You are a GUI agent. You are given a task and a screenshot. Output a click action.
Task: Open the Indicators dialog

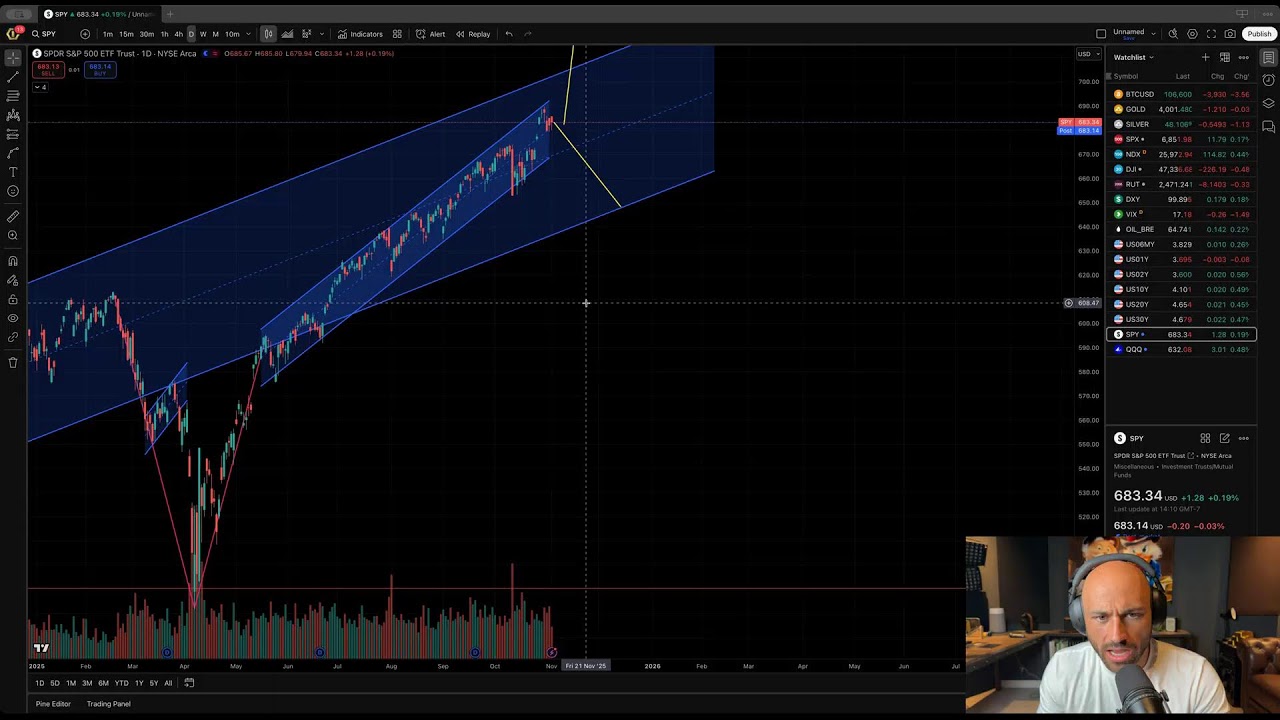360,34
